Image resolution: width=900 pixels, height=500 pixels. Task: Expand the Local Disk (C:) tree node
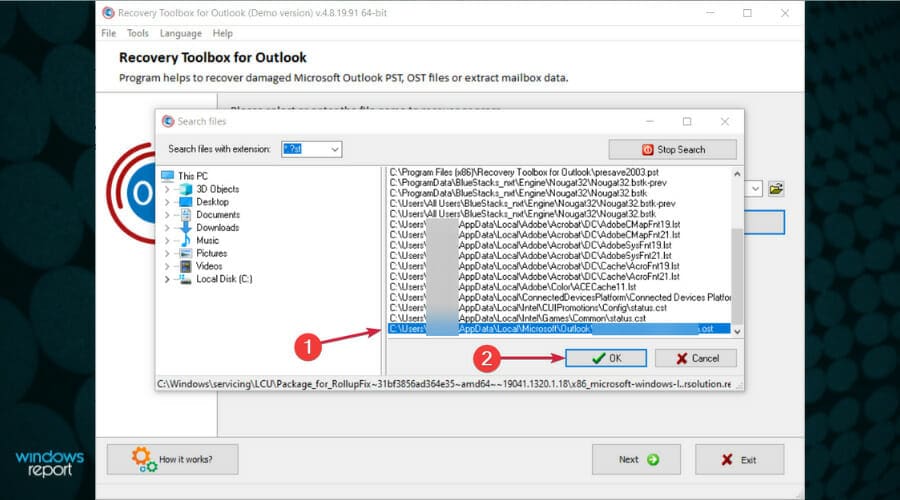[x=167, y=279]
